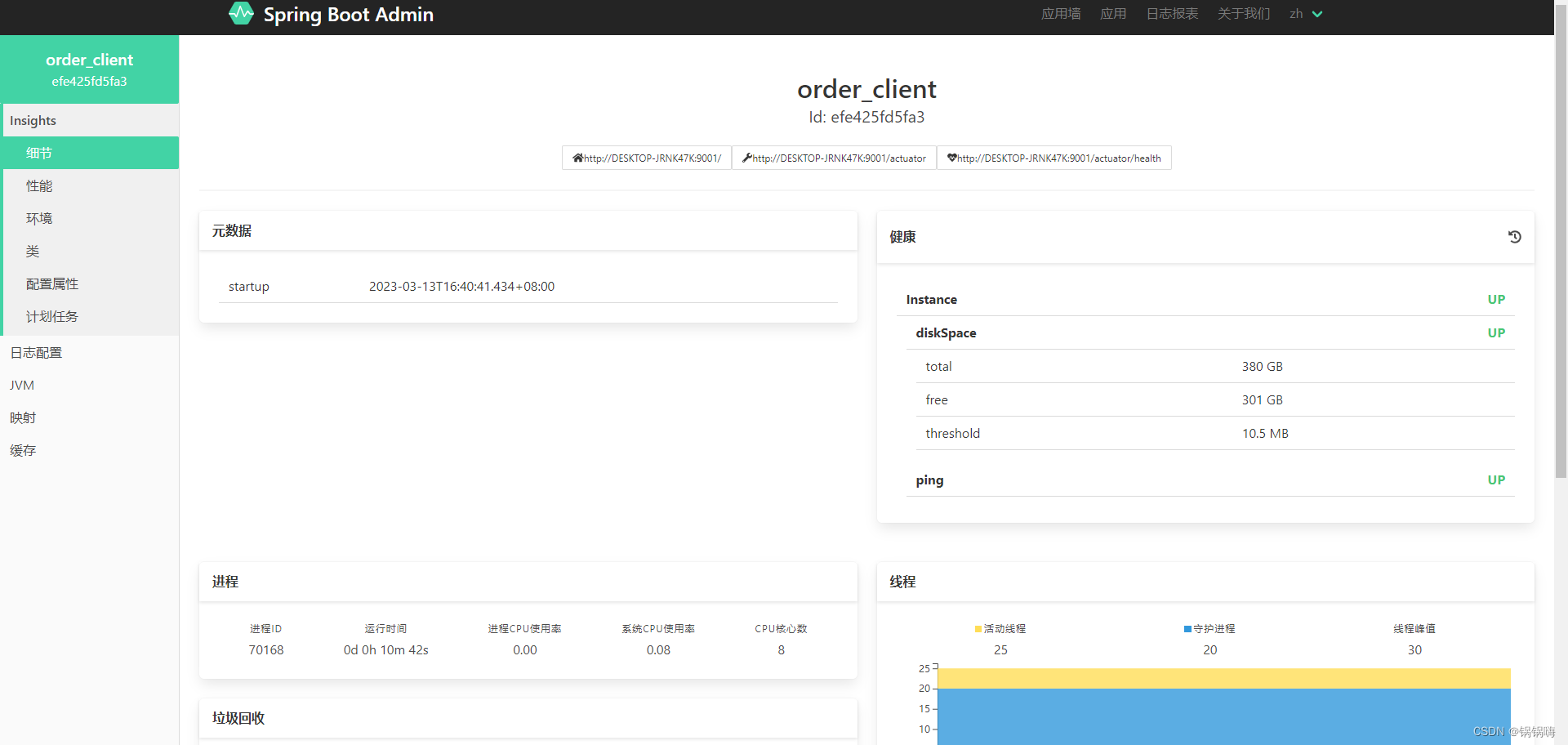Open 缓存 in the sidebar
This screenshot has height=745, width=1568.
point(90,450)
